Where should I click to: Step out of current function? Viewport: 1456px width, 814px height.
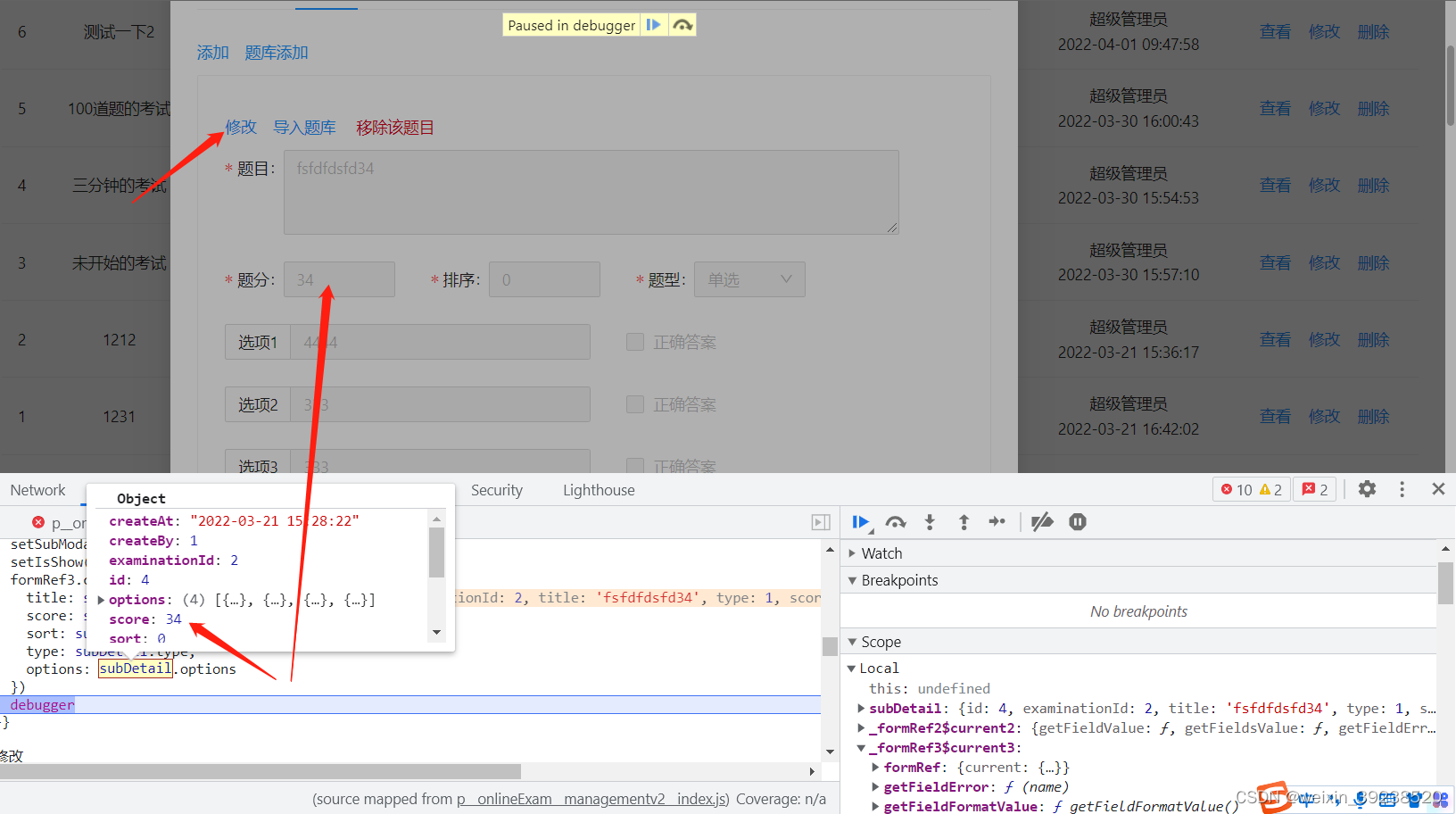[964, 522]
